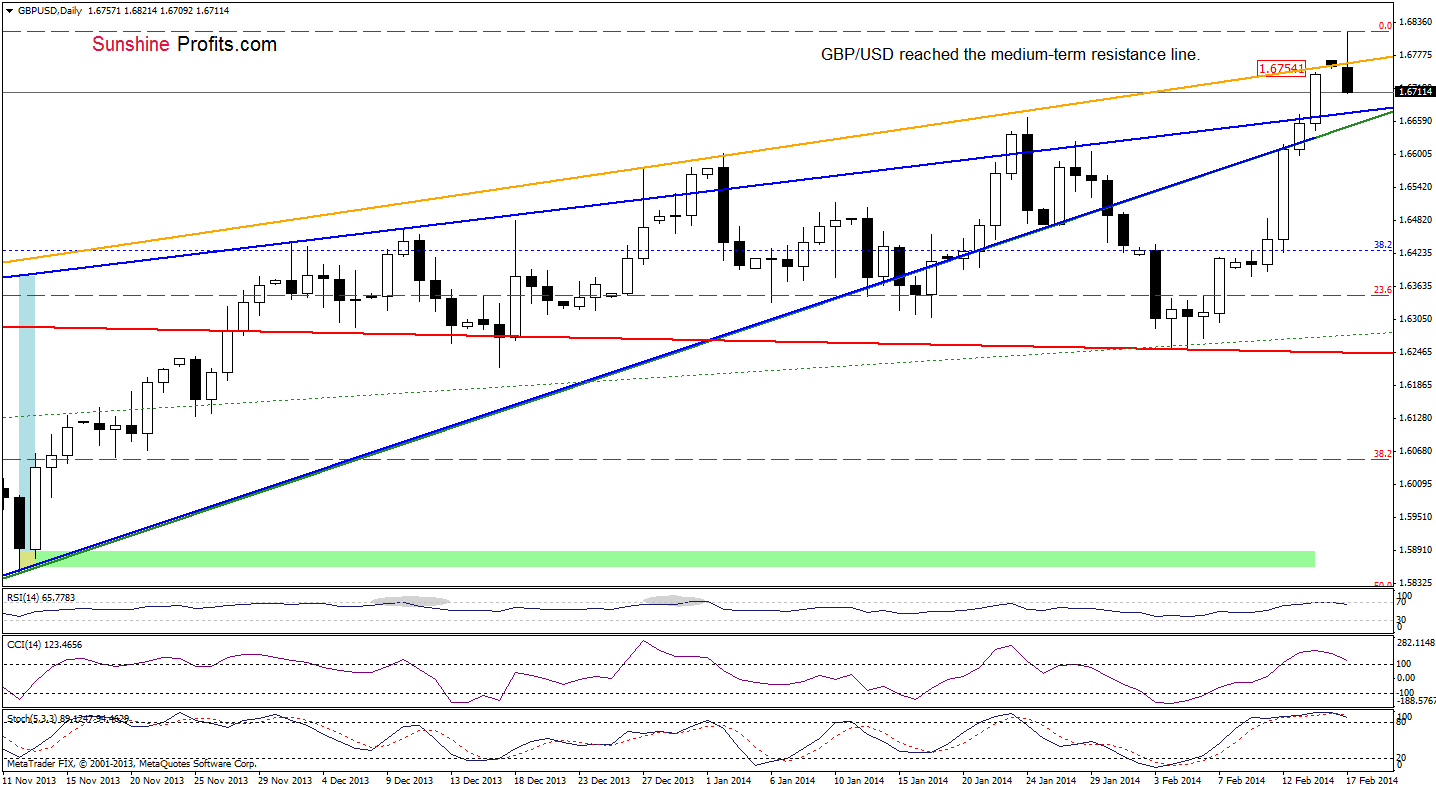The height and width of the screenshot is (789, 1436).
Task: Click the current price tag 1.67114
Action: (x=1417, y=91)
